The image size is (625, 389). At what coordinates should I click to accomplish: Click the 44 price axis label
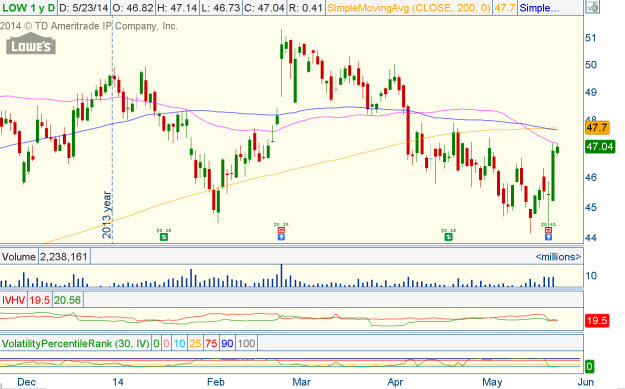[591, 238]
